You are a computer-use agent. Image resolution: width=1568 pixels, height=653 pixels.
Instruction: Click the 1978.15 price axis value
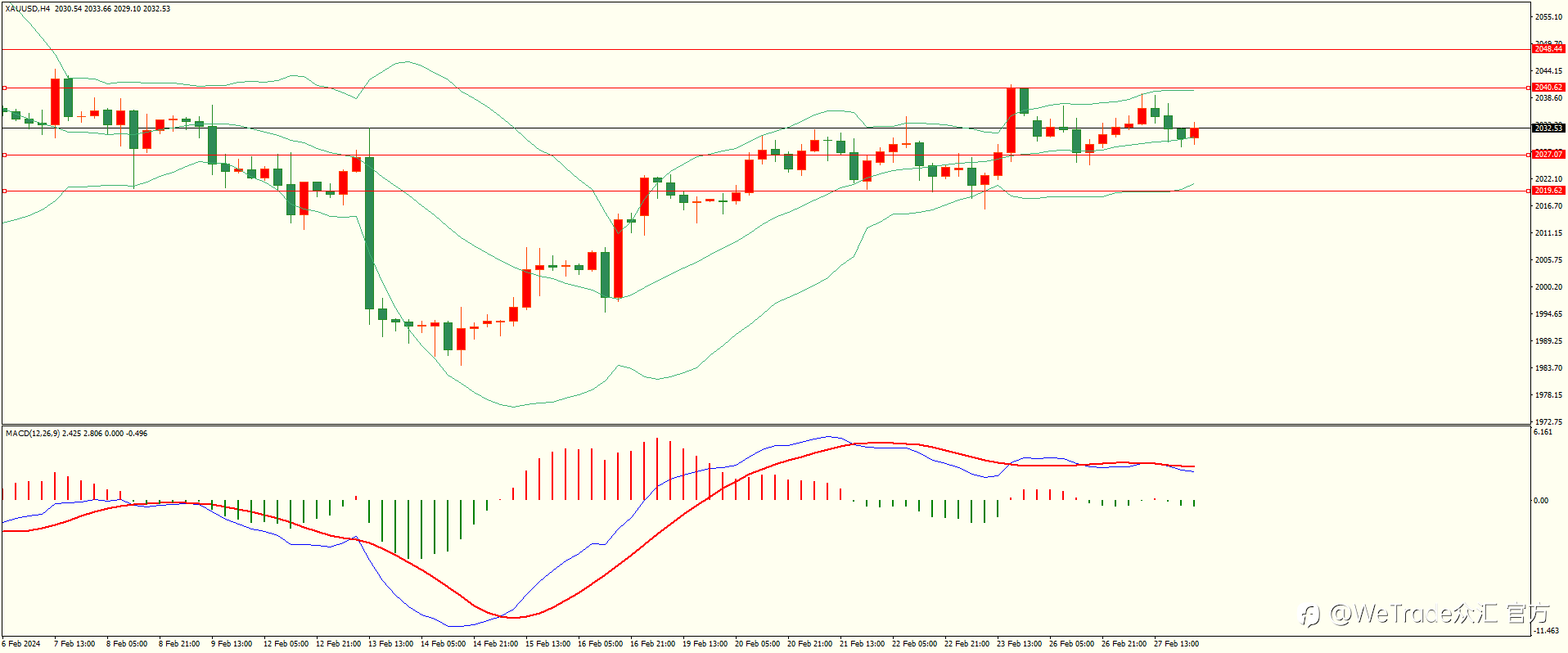(x=1548, y=395)
